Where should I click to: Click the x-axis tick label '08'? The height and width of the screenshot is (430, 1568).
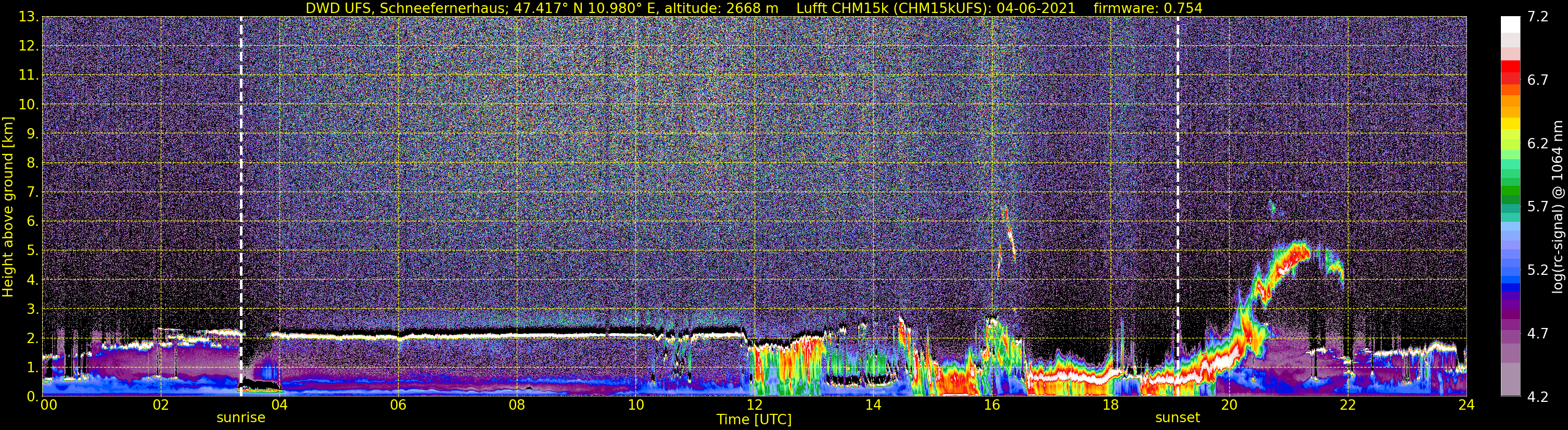(x=517, y=406)
